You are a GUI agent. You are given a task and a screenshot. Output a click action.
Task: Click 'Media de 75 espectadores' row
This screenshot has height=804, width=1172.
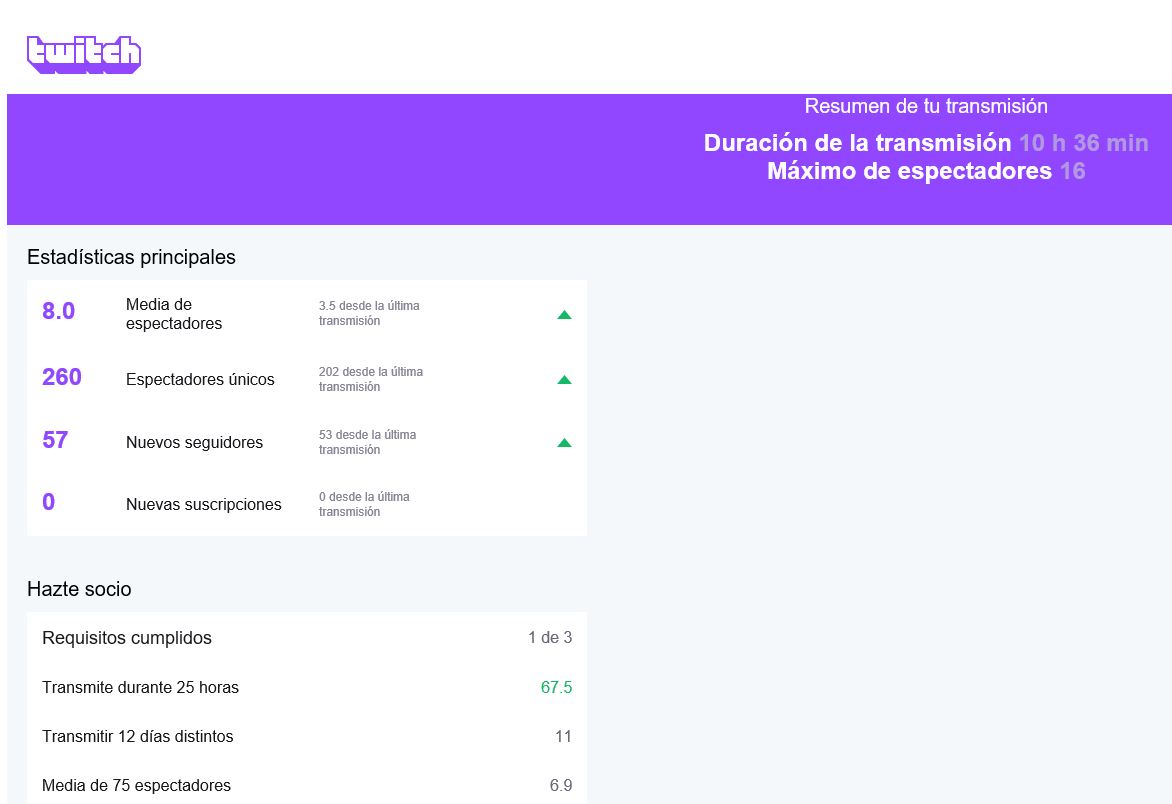point(306,785)
